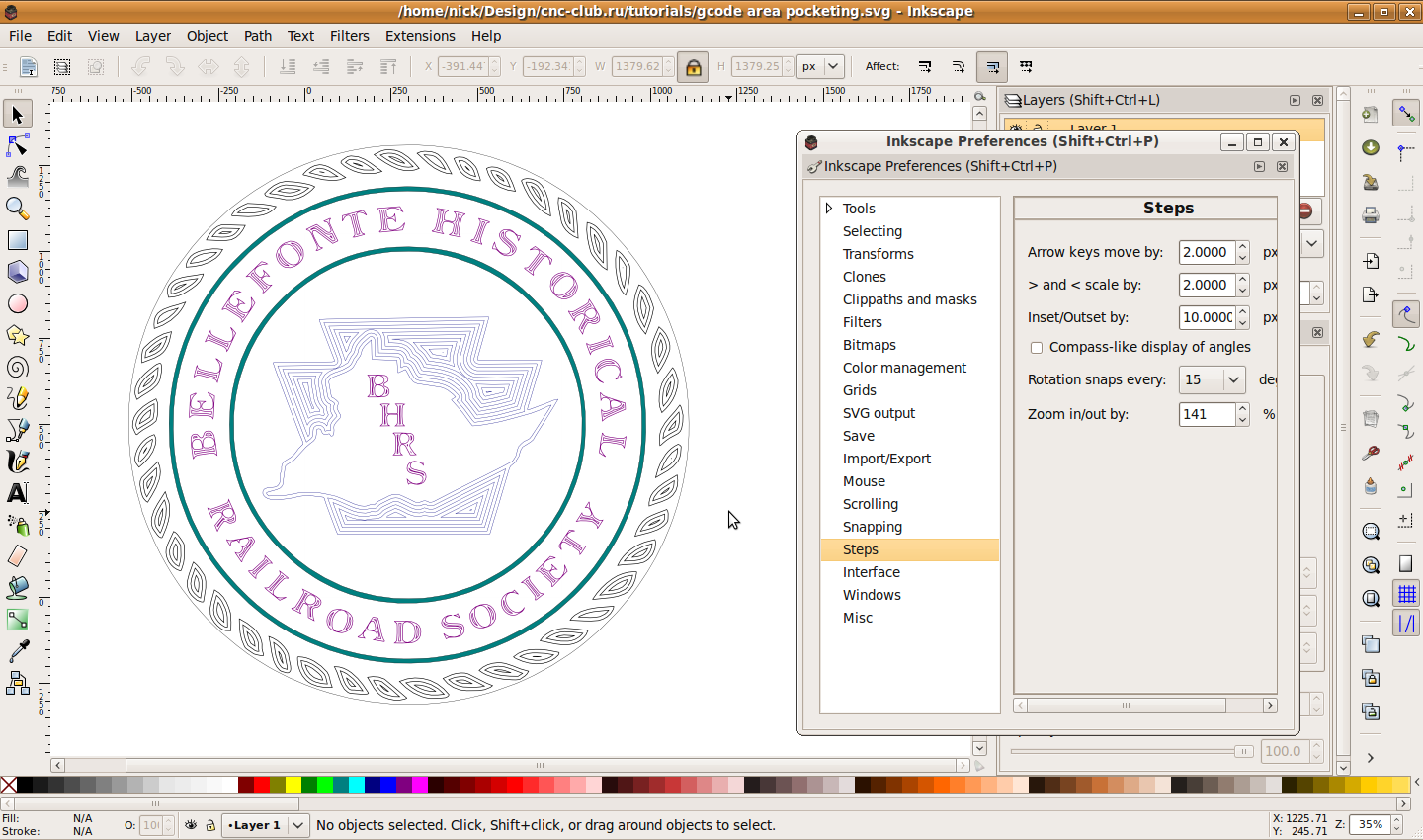The height and width of the screenshot is (840, 1423).
Task: Click the X coordinate input field
Action: (462, 67)
